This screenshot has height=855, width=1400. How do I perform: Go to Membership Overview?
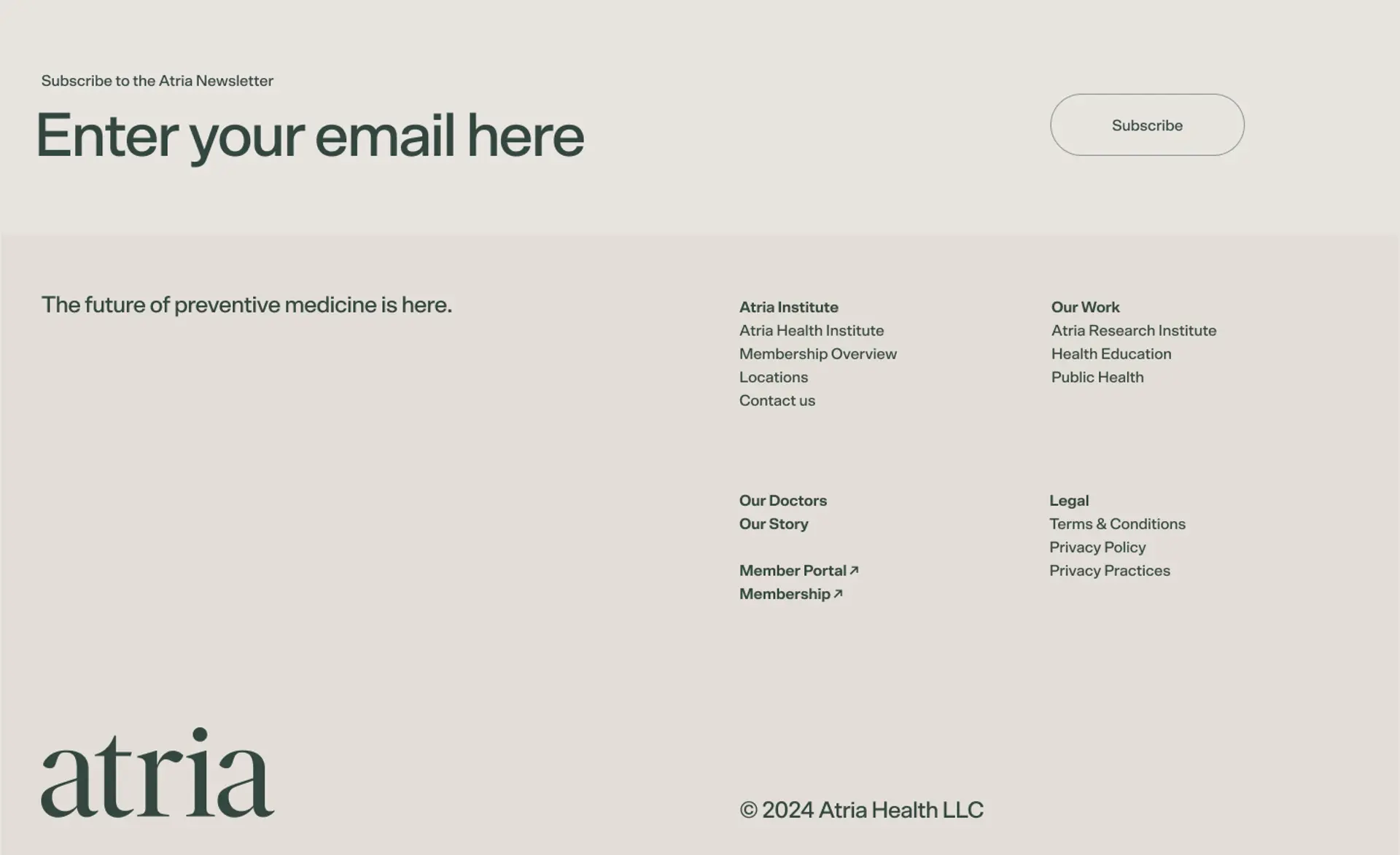point(818,354)
